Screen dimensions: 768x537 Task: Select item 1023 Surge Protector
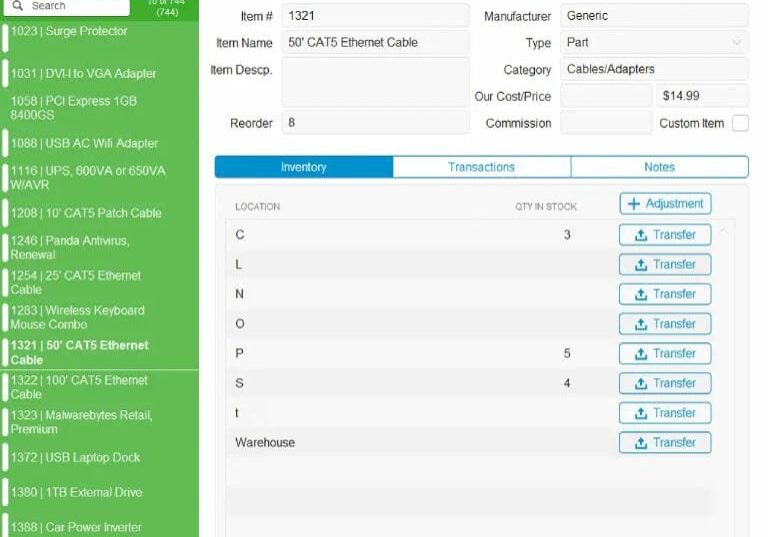pyautogui.click(x=99, y=37)
